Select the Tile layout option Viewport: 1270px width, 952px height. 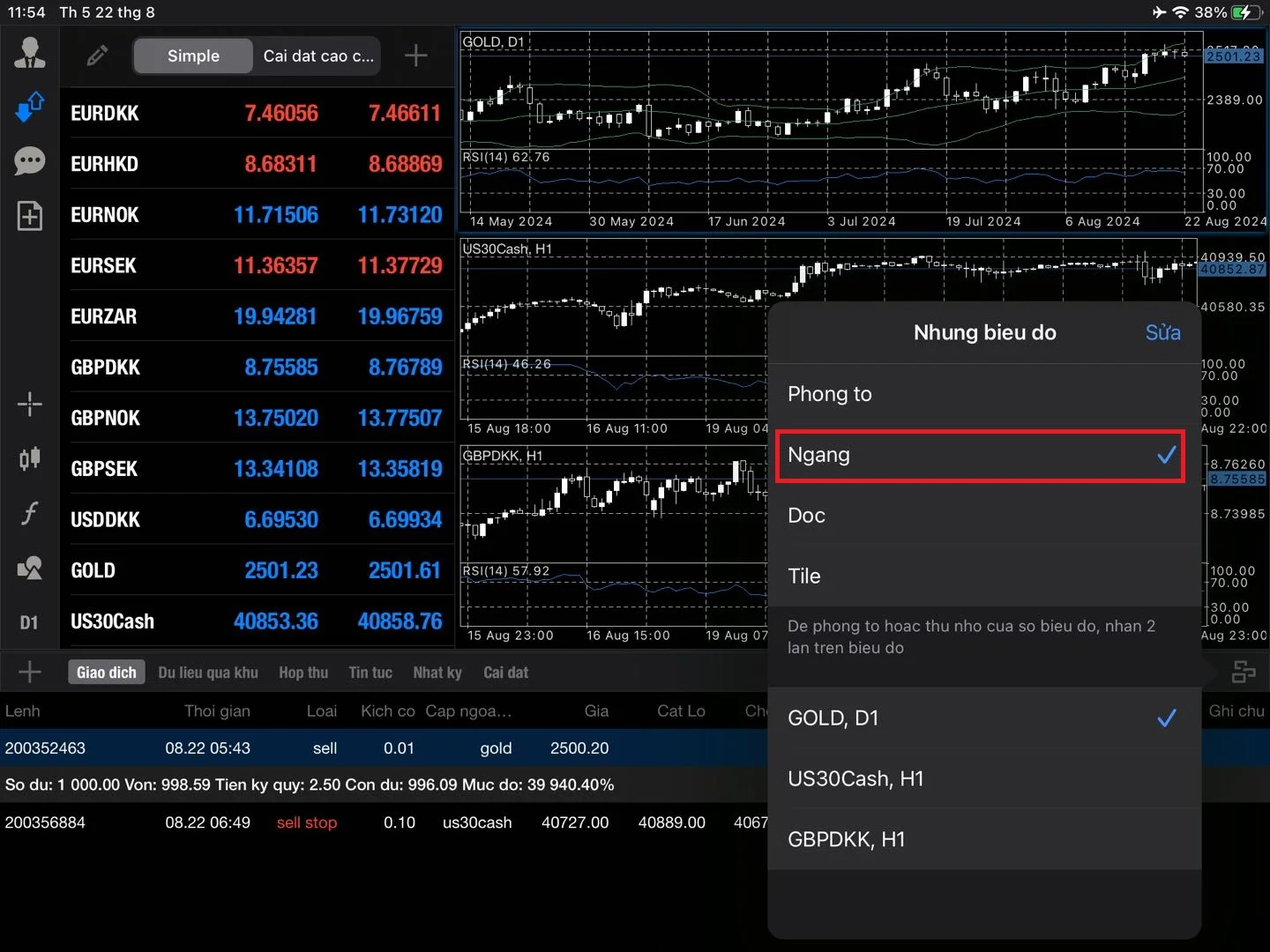point(984,576)
